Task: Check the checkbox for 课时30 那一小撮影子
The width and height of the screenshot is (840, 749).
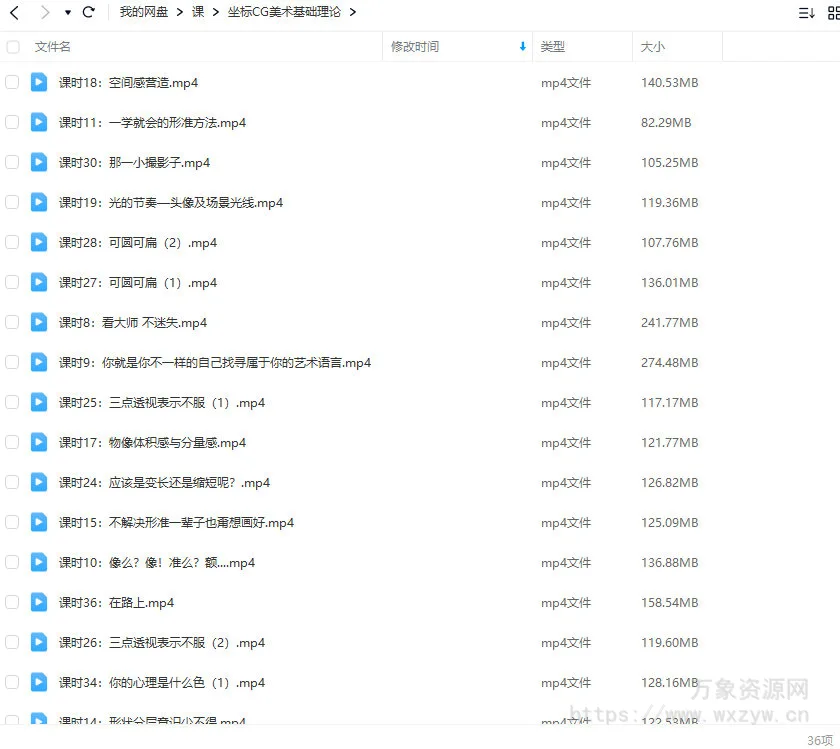Action: [12, 162]
